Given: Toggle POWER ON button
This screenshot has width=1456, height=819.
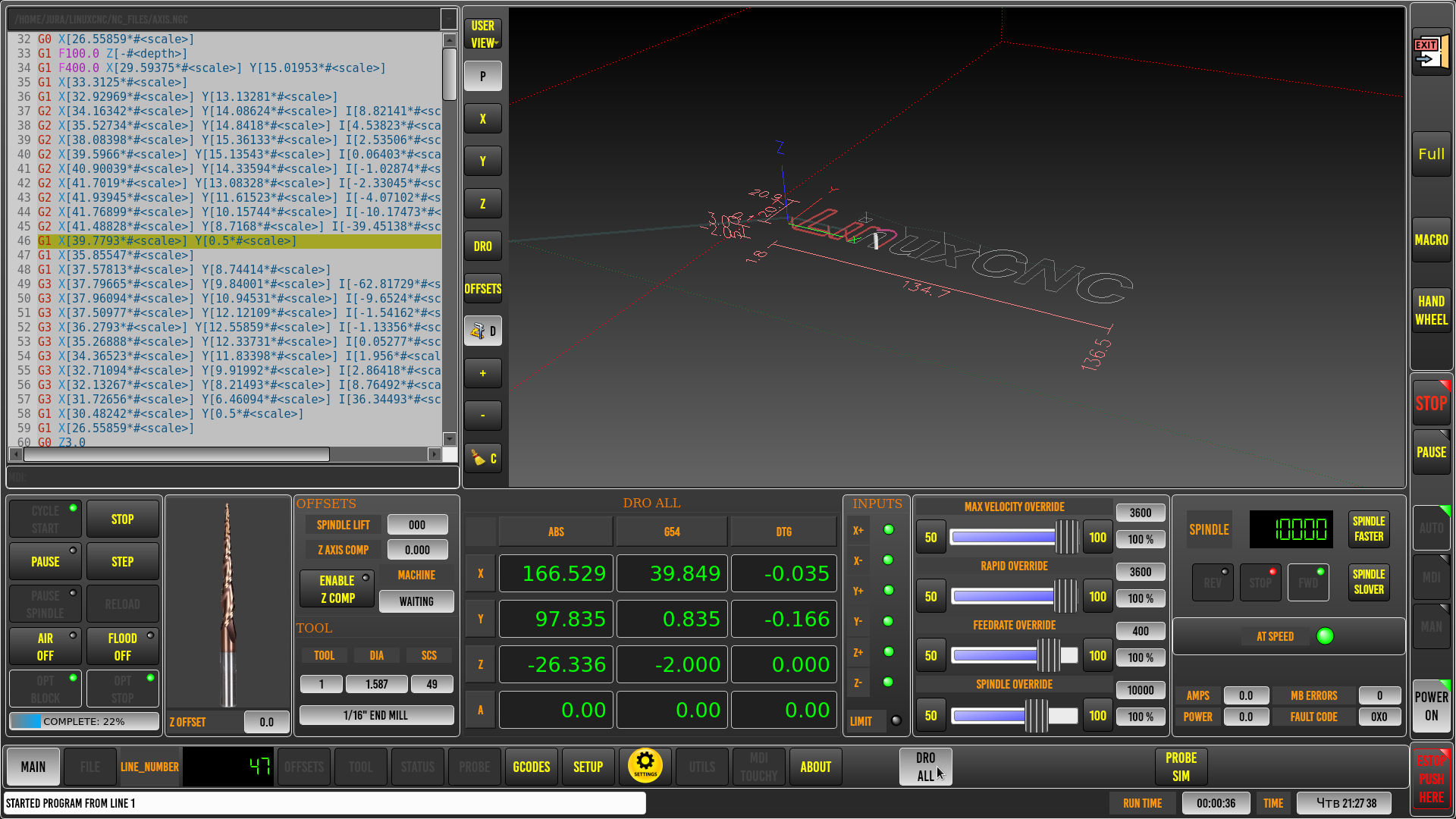Looking at the screenshot, I should (1431, 705).
